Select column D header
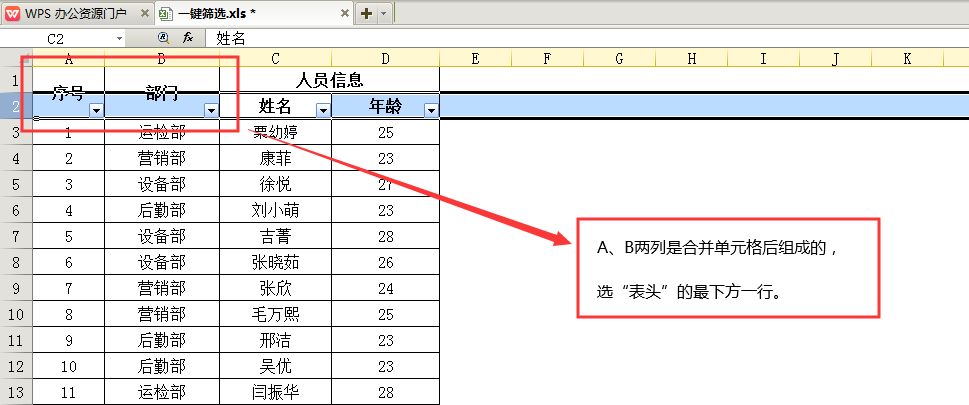Image resolution: width=969 pixels, height=405 pixels. (x=386, y=58)
